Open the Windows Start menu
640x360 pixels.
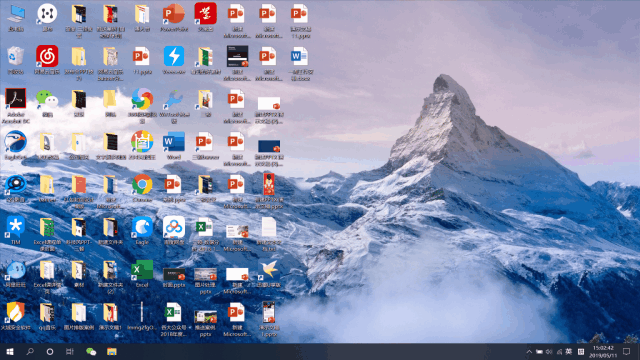pyautogui.click(x=10, y=351)
